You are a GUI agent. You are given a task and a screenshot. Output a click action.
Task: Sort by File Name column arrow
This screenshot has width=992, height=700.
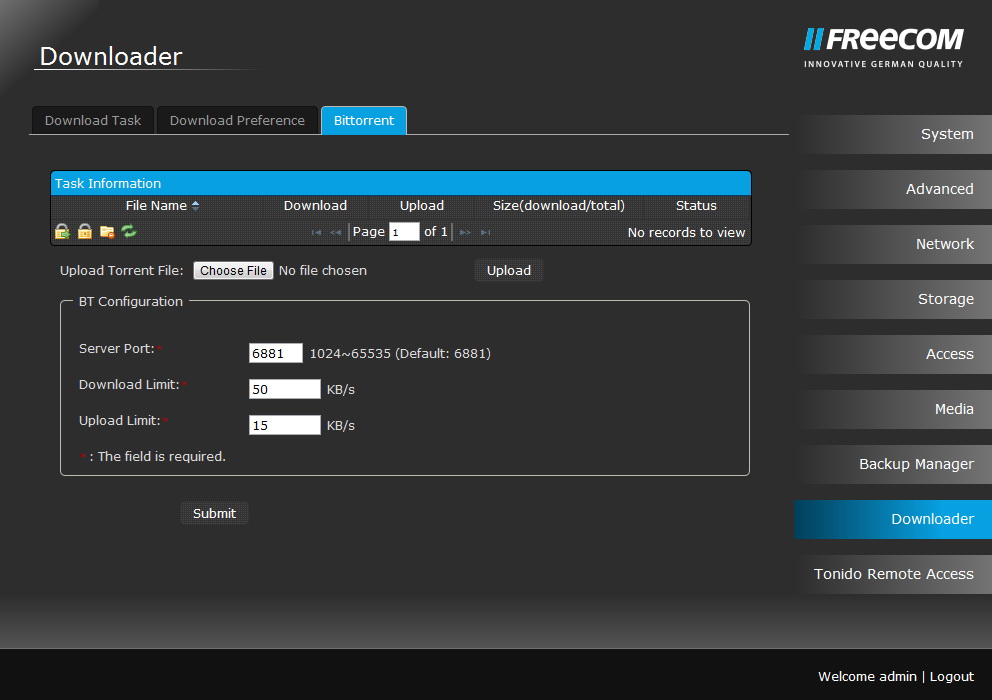click(x=195, y=206)
